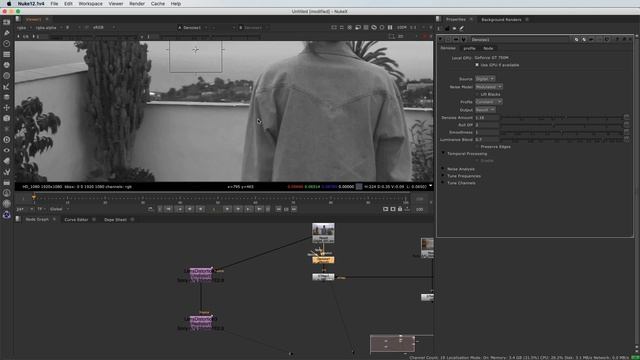Open the Node tab in Denoise1
This screenshot has width=640, height=360.
(488, 48)
